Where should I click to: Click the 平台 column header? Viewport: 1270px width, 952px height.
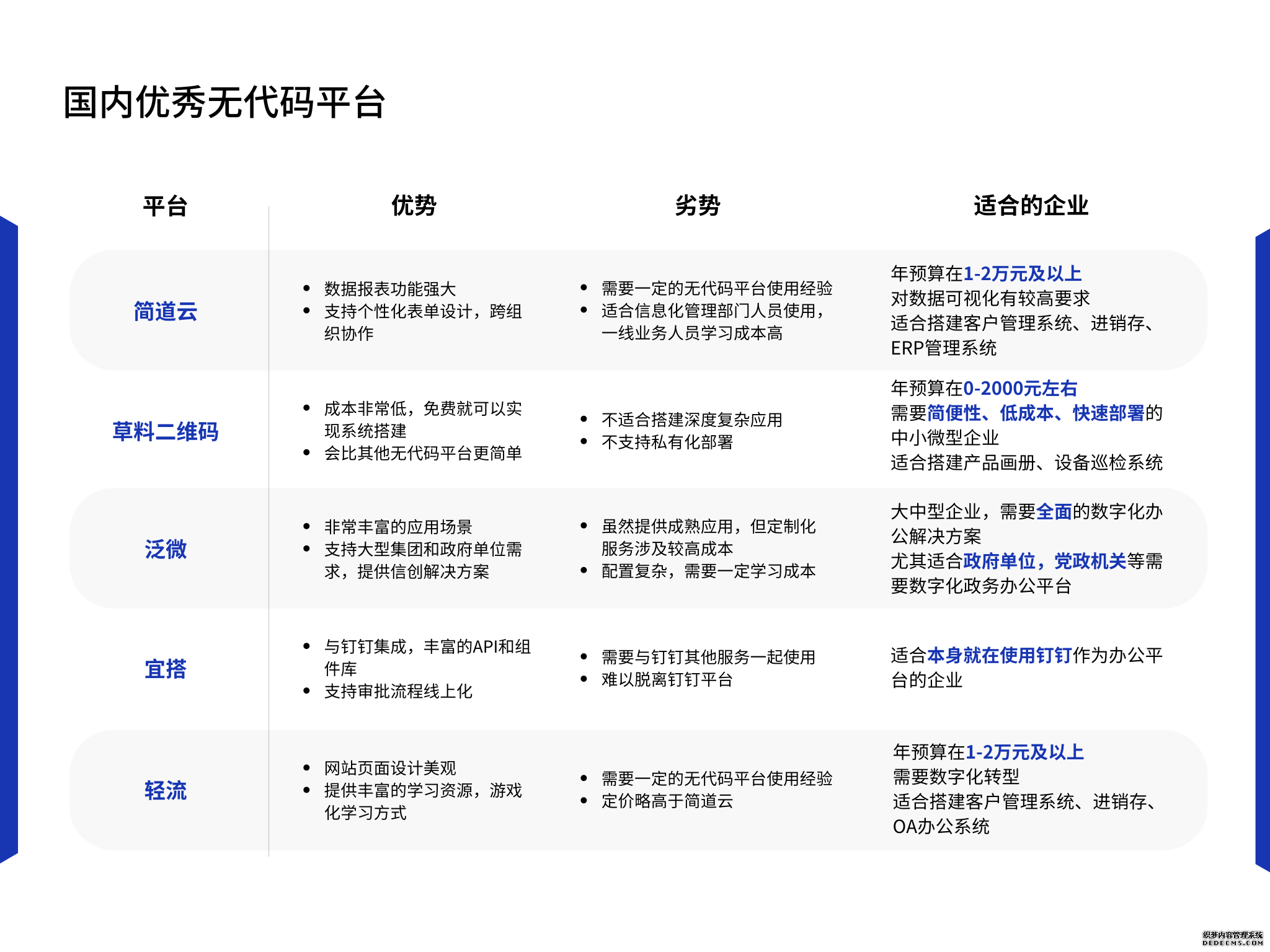click(x=165, y=206)
